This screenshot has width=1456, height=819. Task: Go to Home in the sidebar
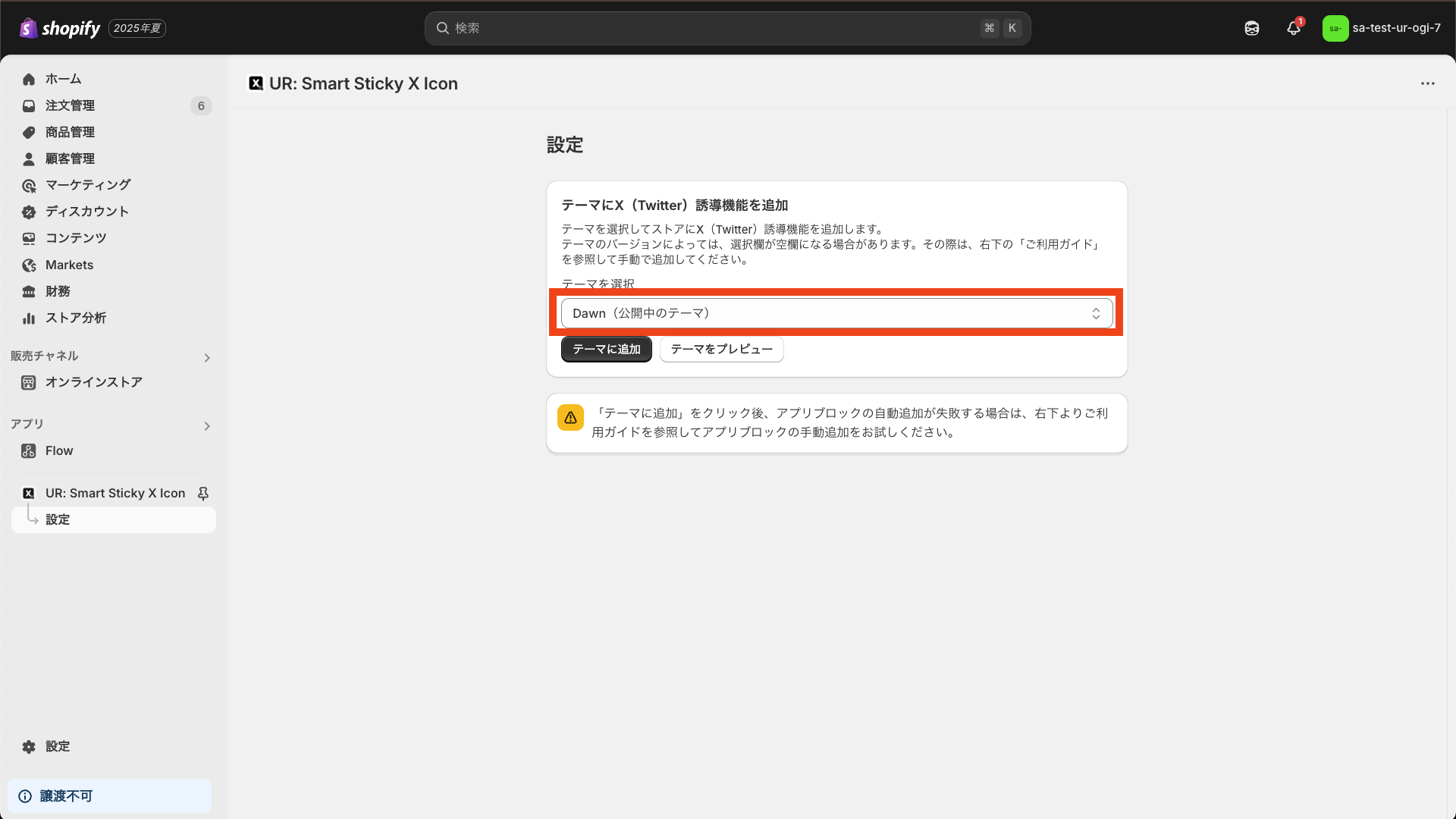click(x=63, y=79)
